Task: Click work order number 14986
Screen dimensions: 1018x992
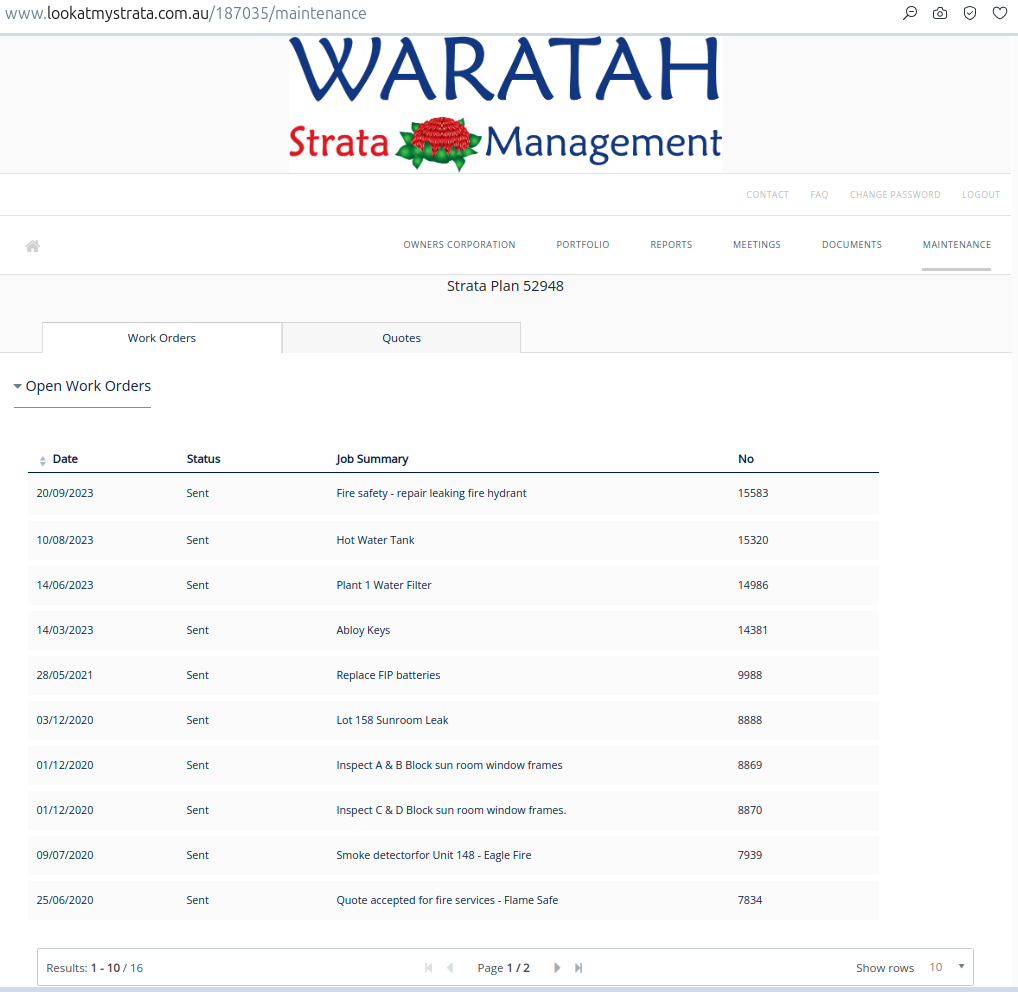Action: [x=752, y=585]
